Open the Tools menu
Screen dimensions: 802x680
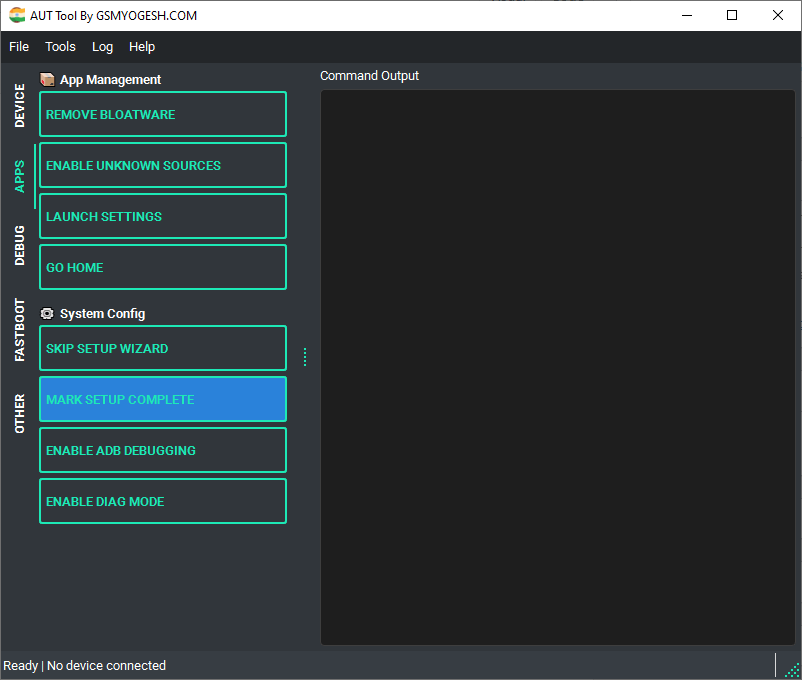(60, 46)
